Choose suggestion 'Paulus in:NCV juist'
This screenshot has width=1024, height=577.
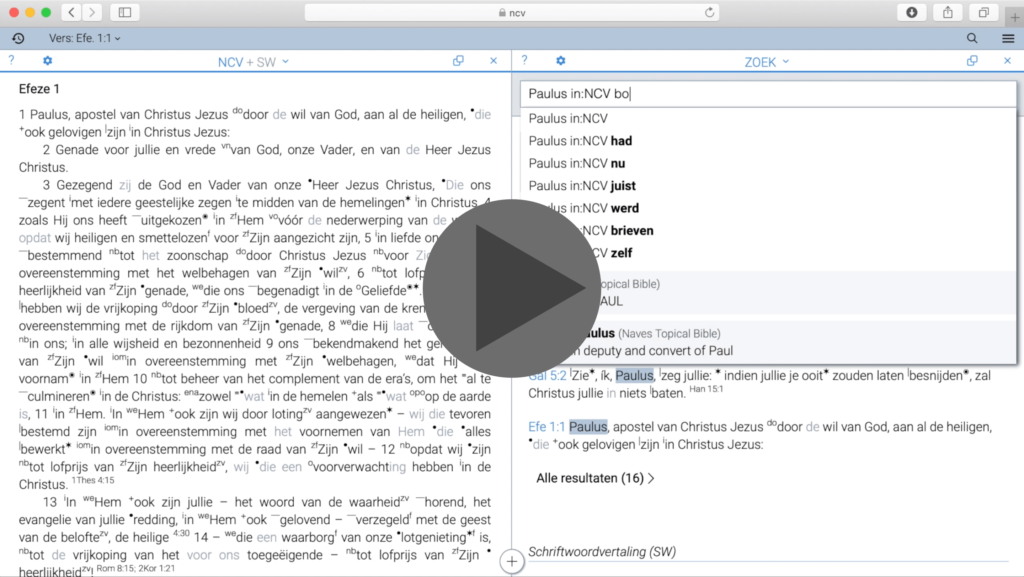click(768, 186)
